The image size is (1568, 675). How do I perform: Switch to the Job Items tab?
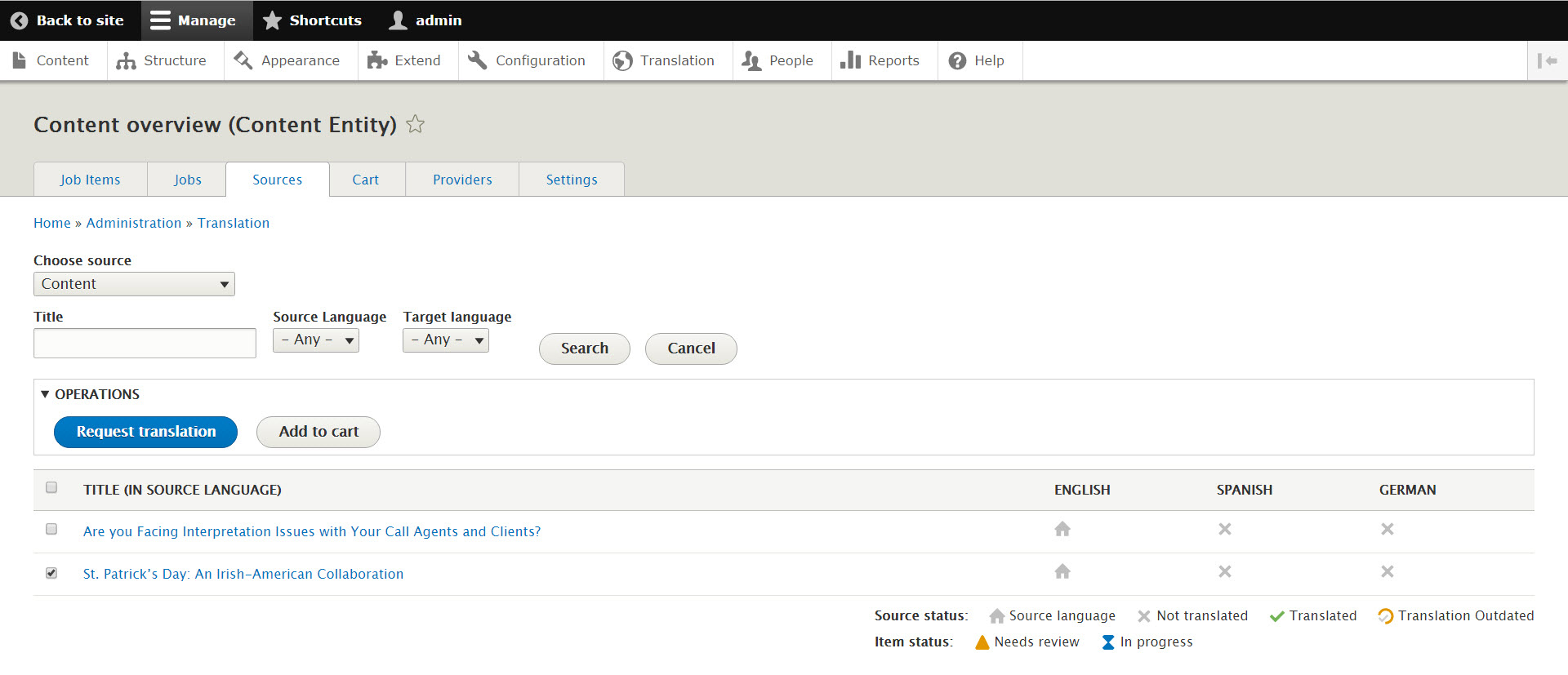90,180
